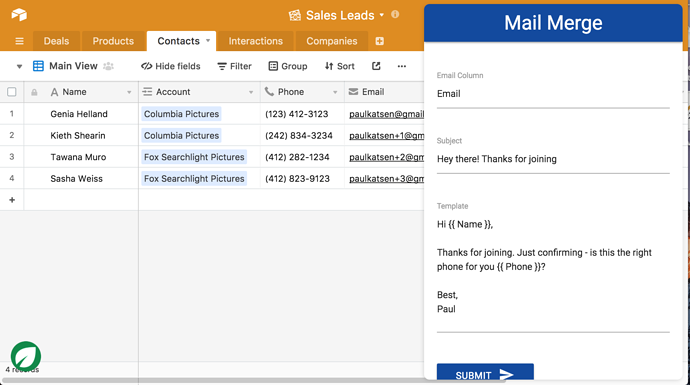Click the Subject input field
The image size is (690, 385).
pyautogui.click(x=553, y=159)
